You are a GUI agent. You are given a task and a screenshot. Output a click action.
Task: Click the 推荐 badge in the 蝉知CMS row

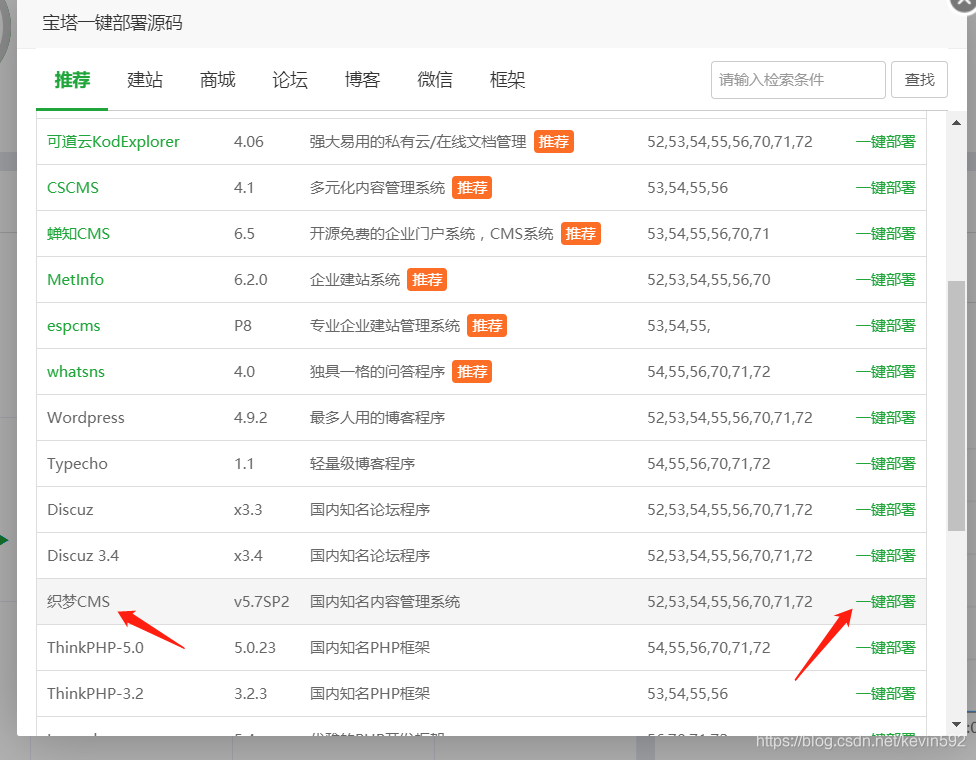tap(581, 234)
